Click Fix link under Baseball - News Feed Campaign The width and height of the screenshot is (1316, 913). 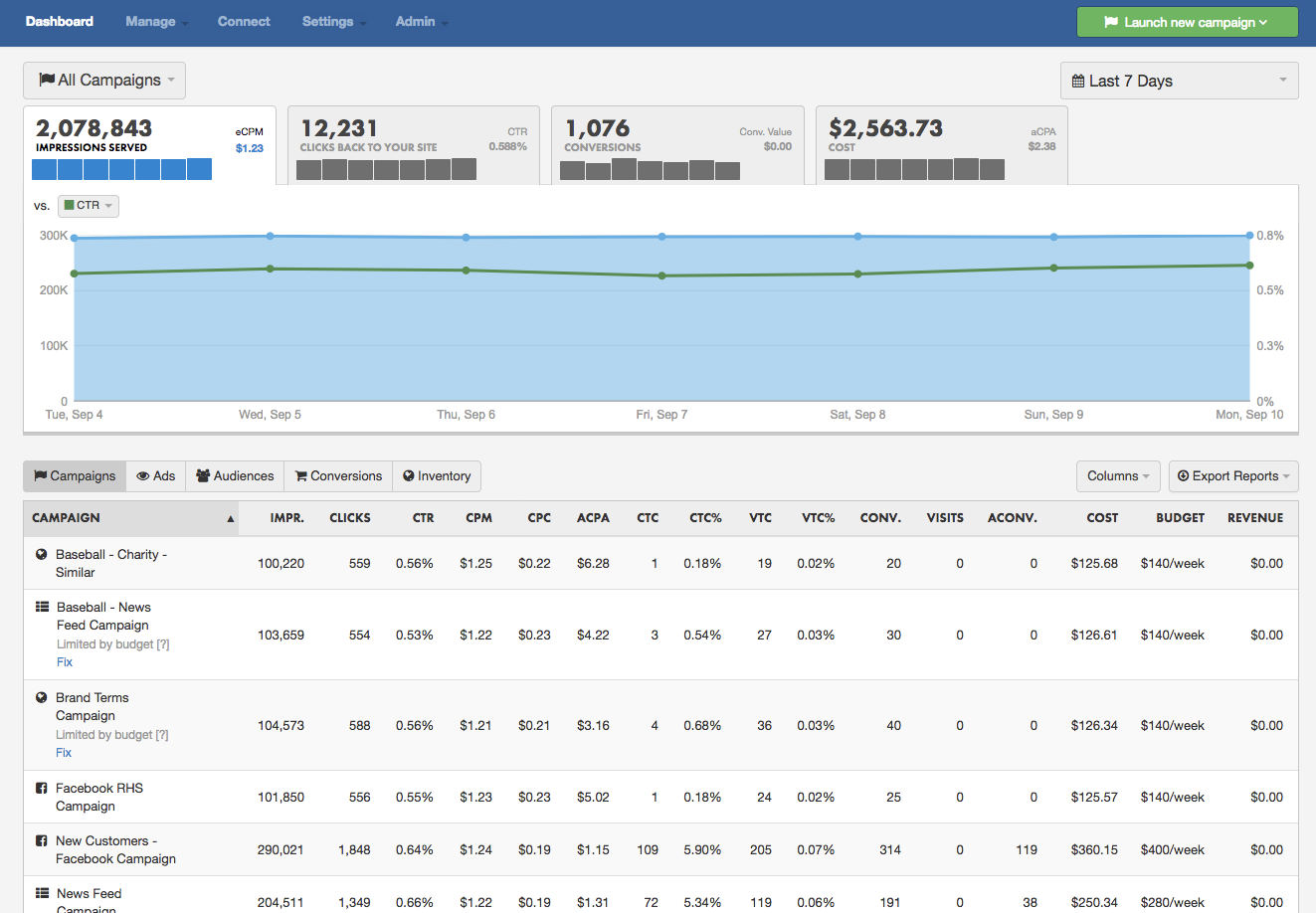pos(65,662)
